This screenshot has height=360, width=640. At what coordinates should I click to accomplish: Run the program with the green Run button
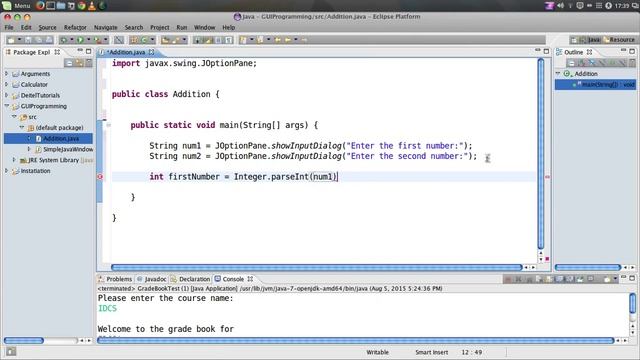pos(80,40)
